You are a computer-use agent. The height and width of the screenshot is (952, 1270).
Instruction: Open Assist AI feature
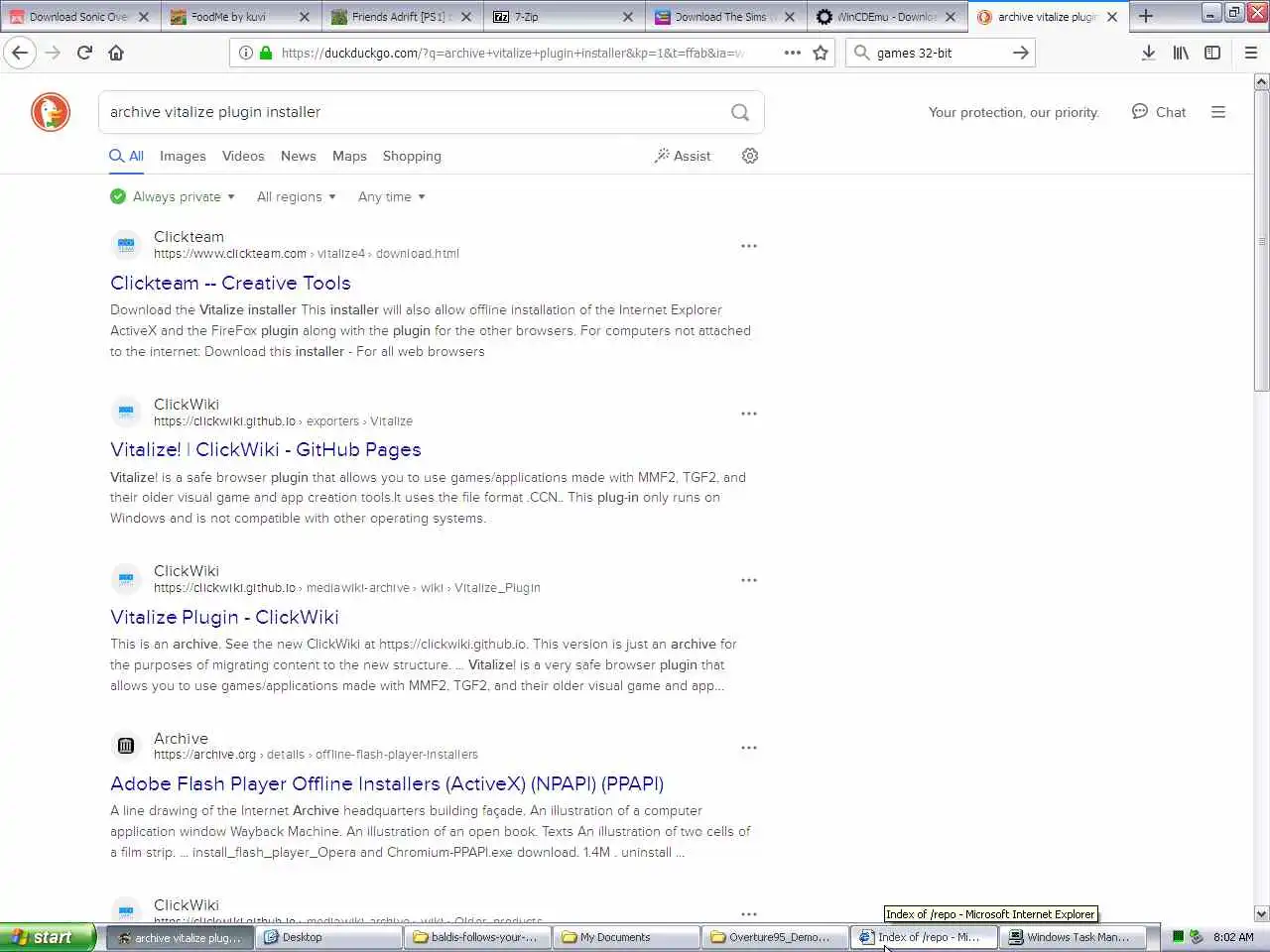[x=683, y=156]
